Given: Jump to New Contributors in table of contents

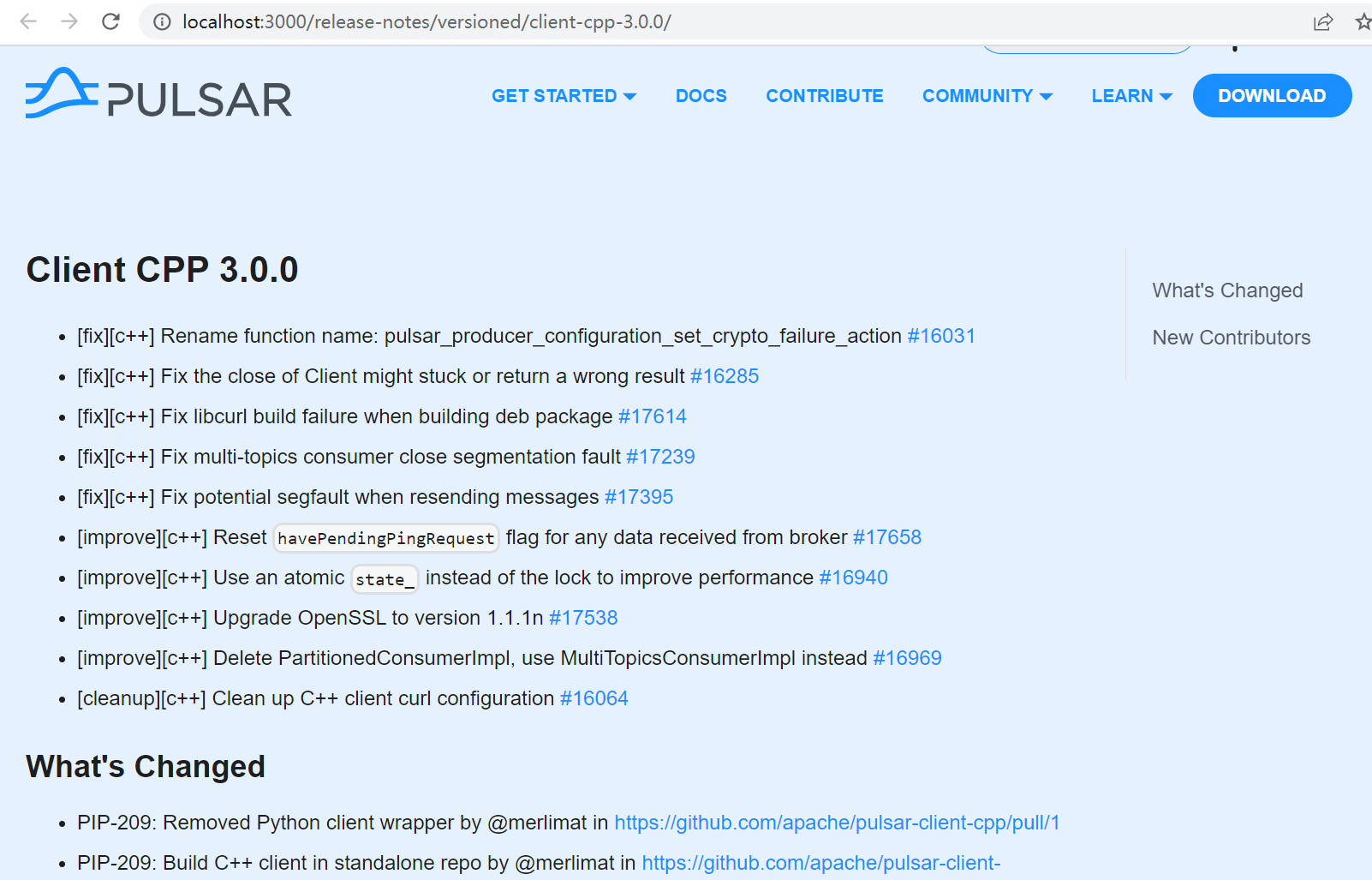Looking at the screenshot, I should tap(1231, 338).
